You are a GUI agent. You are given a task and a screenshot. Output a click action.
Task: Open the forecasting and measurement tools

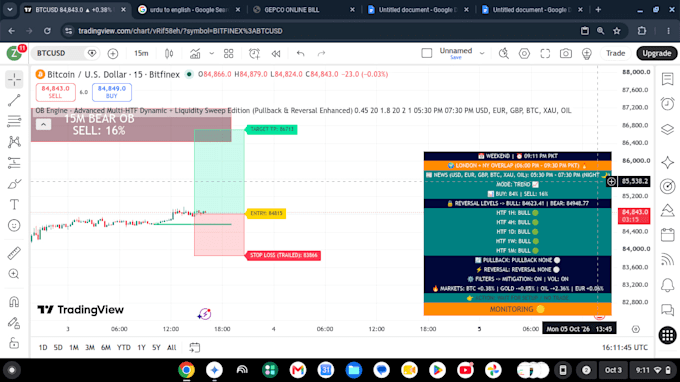14,163
